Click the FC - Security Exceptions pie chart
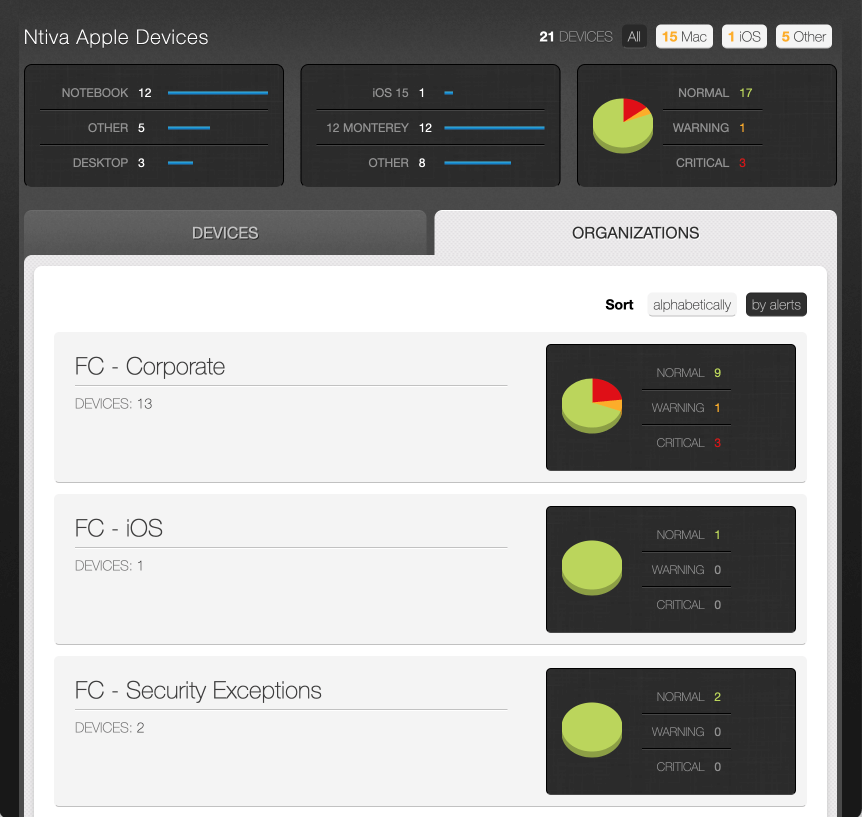 point(592,729)
